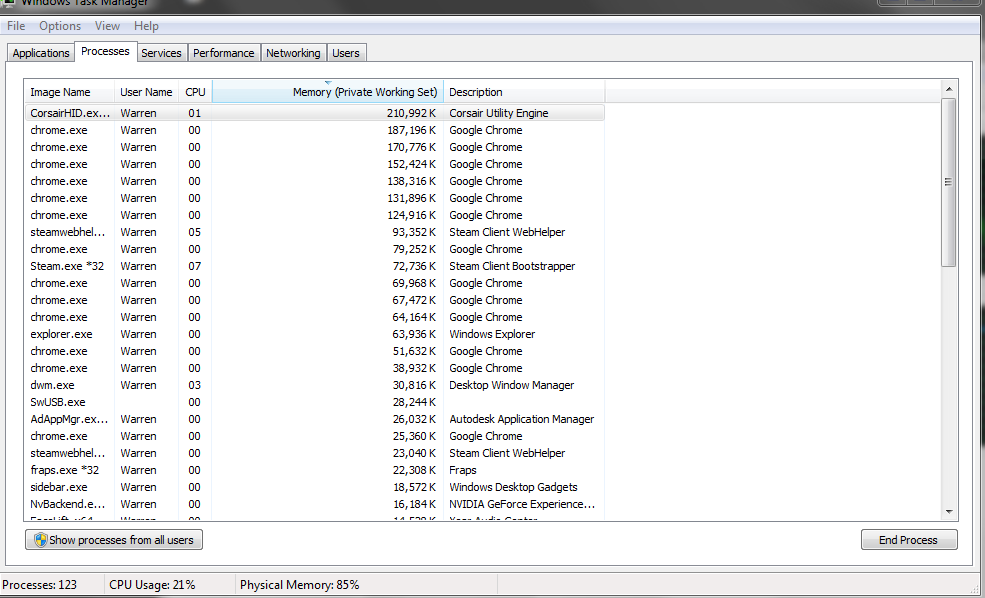Sort by Image Name column header
Image resolution: width=985 pixels, height=598 pixels.
pos(70,92)
